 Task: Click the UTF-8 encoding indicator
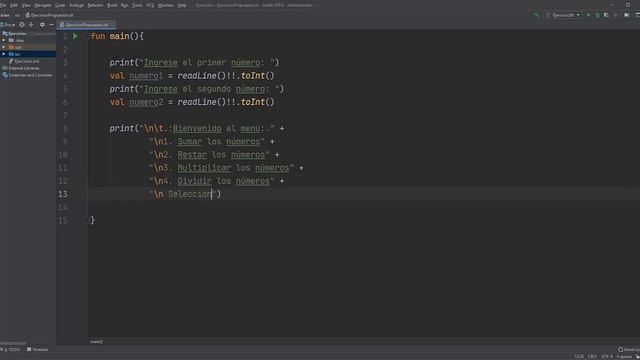click(607, 357)
